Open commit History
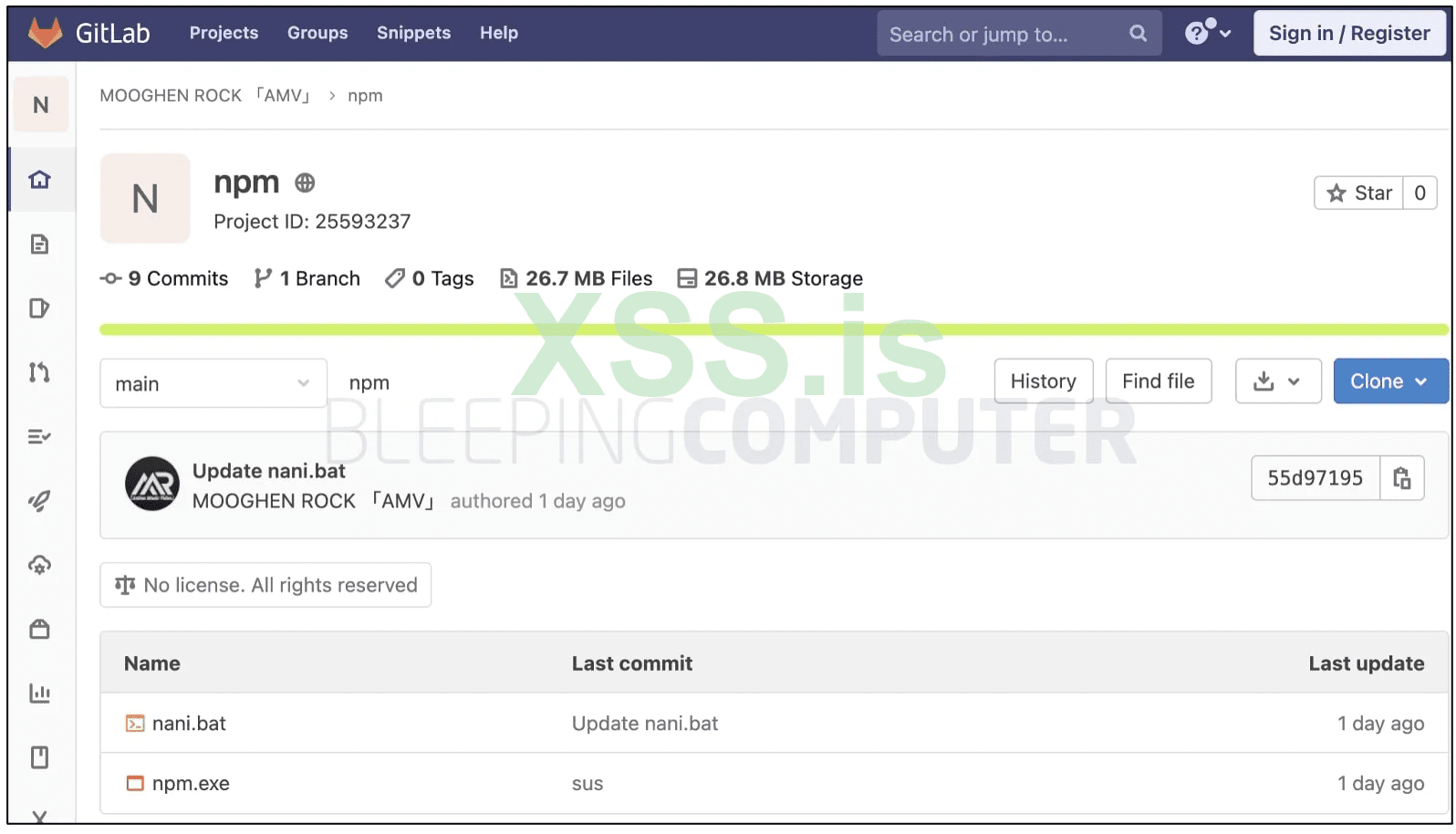 click(x=1044, y=381)
